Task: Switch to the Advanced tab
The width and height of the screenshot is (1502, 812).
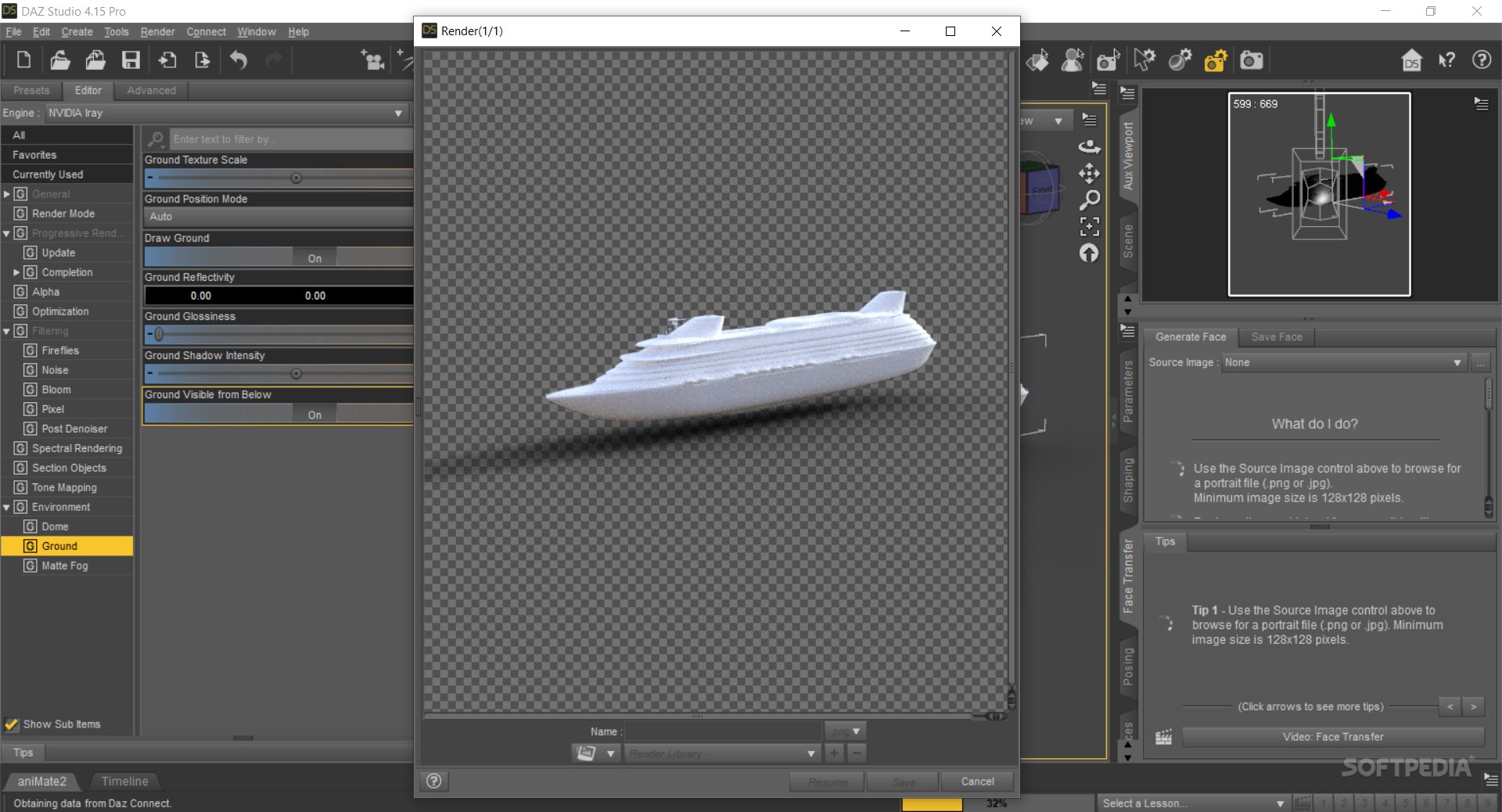Action: (152, 91)
